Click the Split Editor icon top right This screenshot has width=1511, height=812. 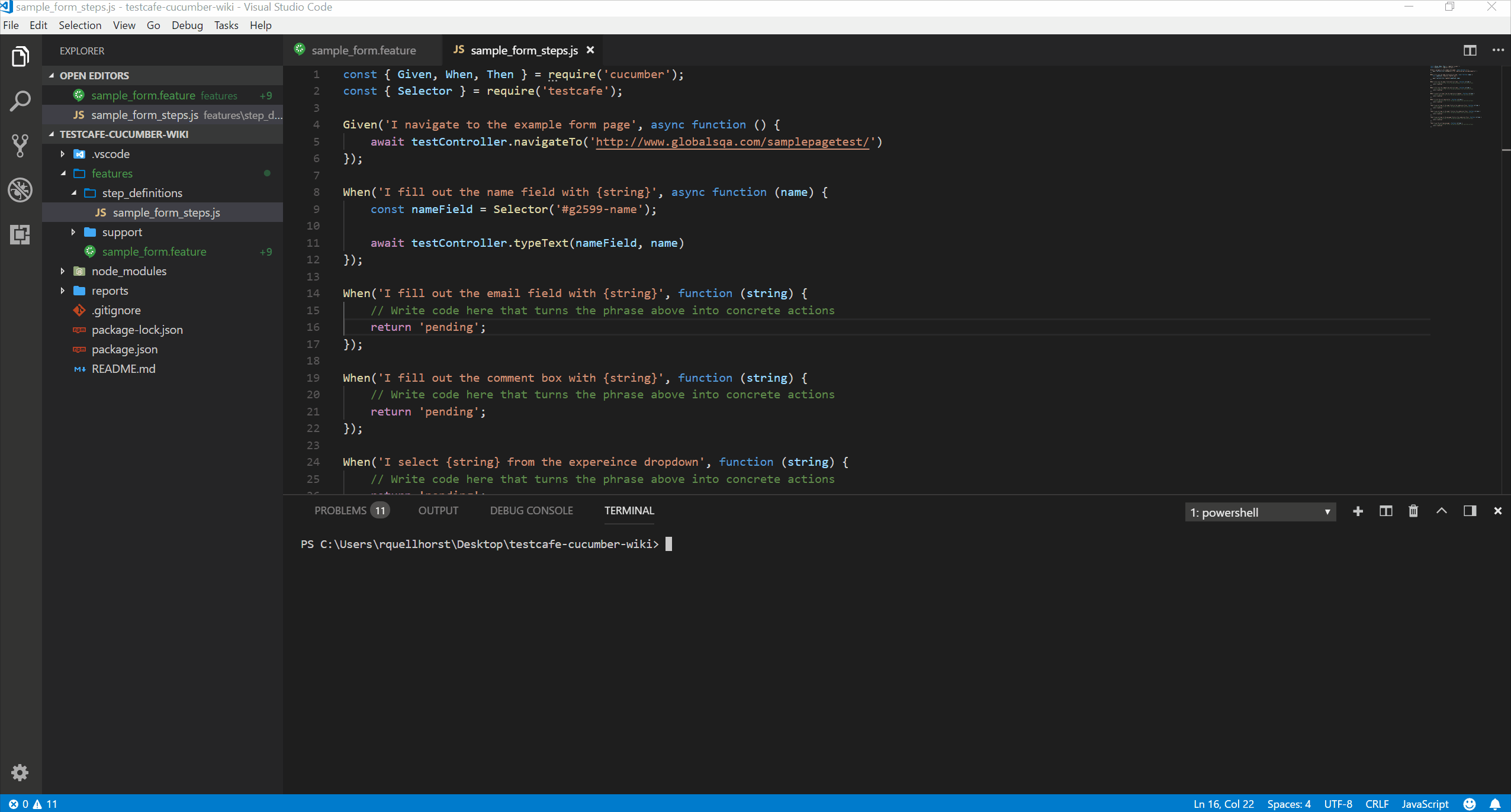[1470, 50]
